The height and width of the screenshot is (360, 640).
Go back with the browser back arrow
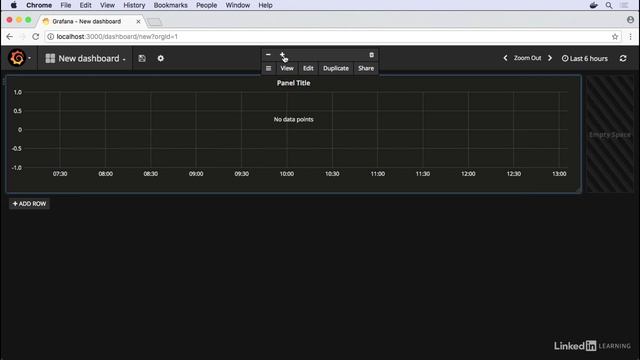pos(9,36)
